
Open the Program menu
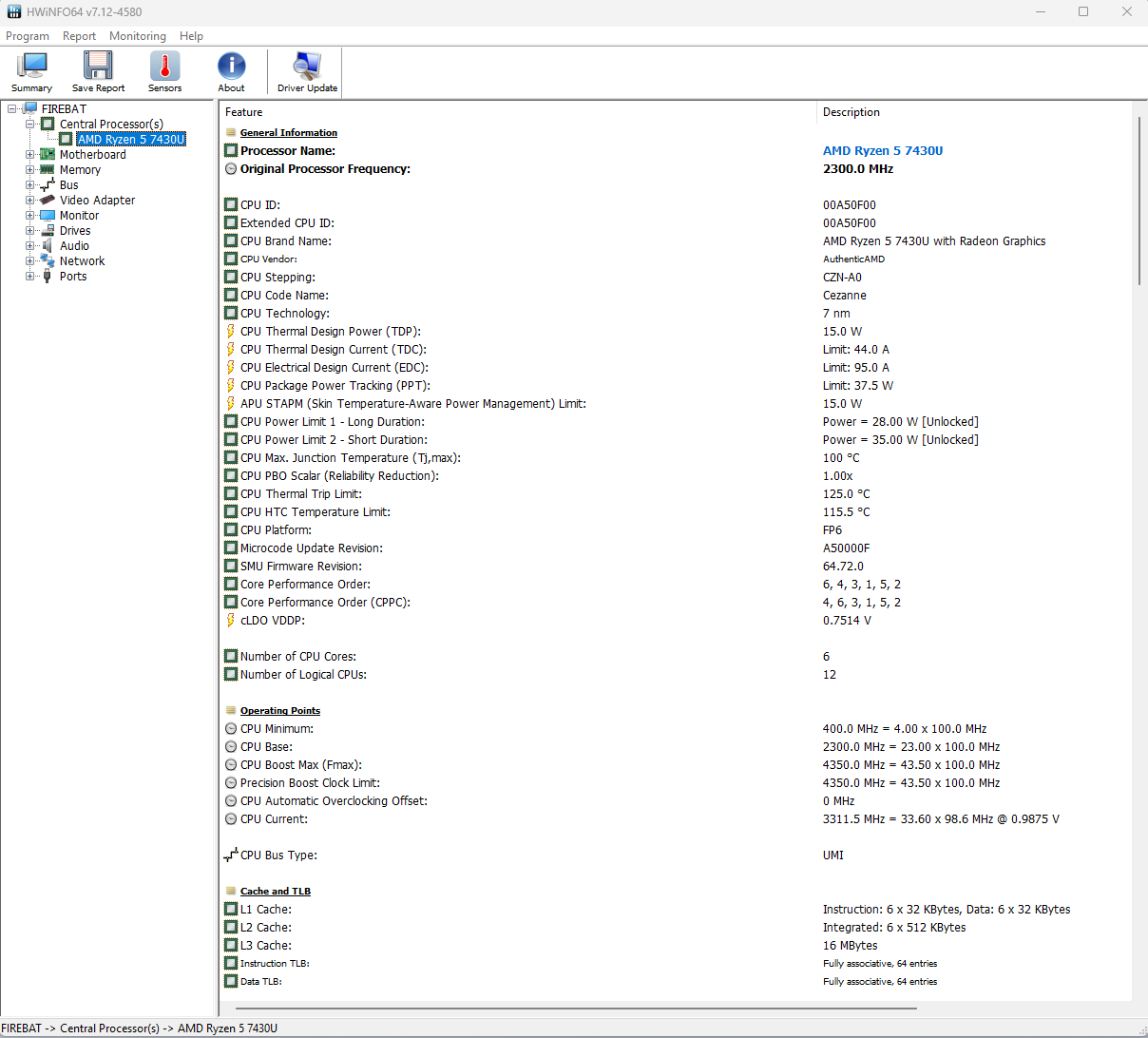(x=28, y=36)
